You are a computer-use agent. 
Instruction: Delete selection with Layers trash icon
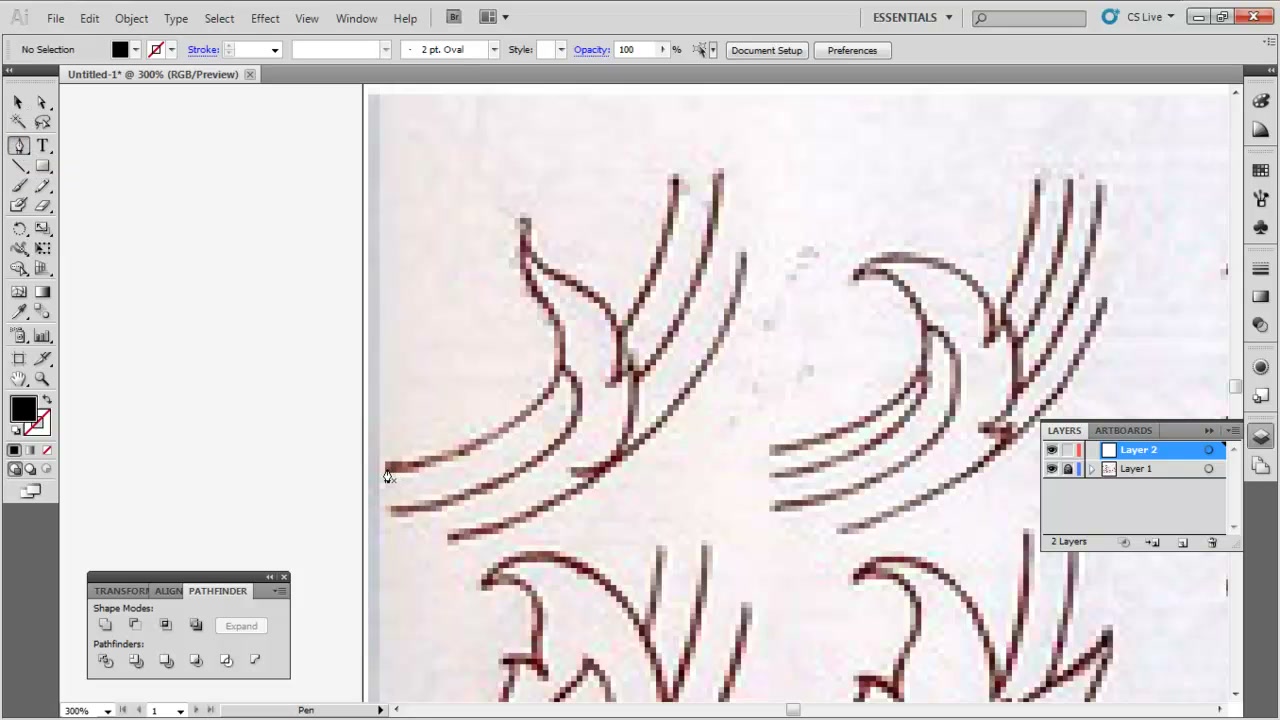click(x=1212, y=542)
